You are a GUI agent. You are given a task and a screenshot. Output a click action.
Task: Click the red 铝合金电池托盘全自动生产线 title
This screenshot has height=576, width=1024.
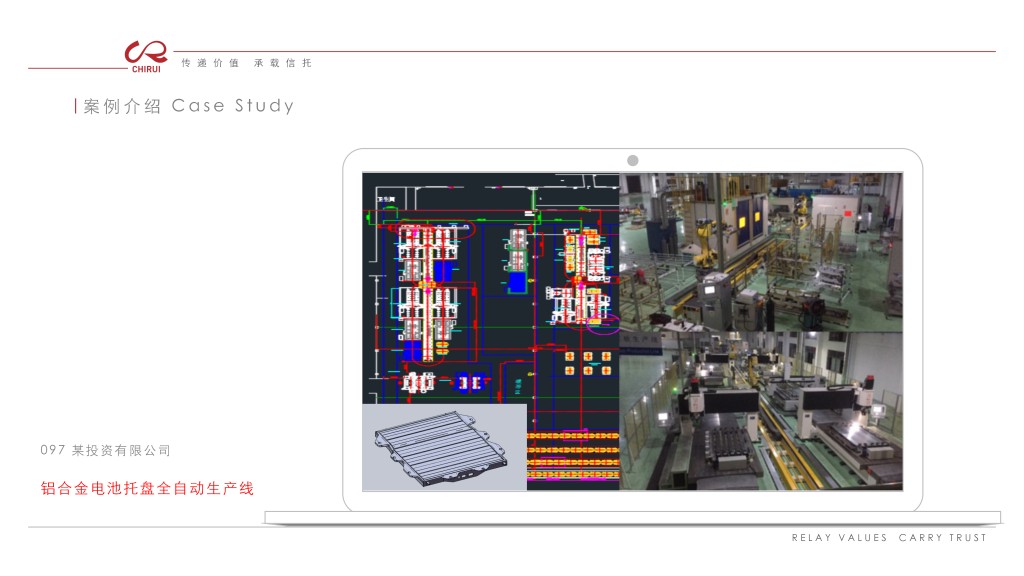point(147,489)
